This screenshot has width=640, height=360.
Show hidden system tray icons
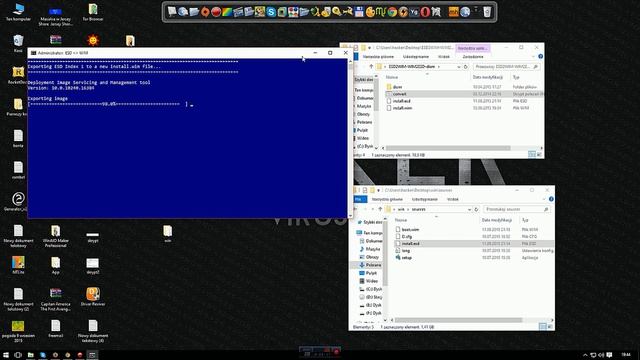pyautogui.click(x=585, y=355)
